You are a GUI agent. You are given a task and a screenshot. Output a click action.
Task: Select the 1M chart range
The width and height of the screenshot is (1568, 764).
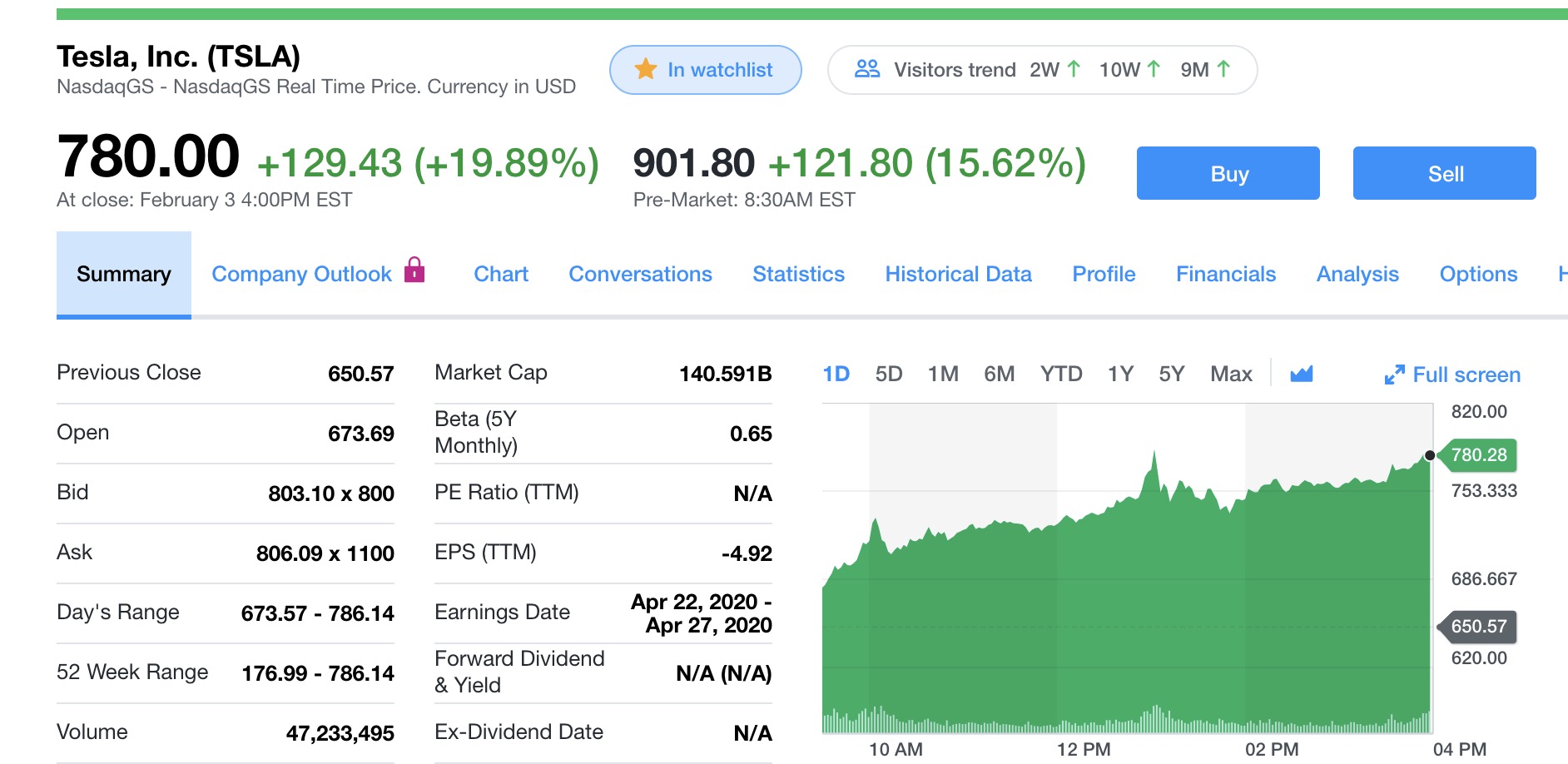click(944, 374)
